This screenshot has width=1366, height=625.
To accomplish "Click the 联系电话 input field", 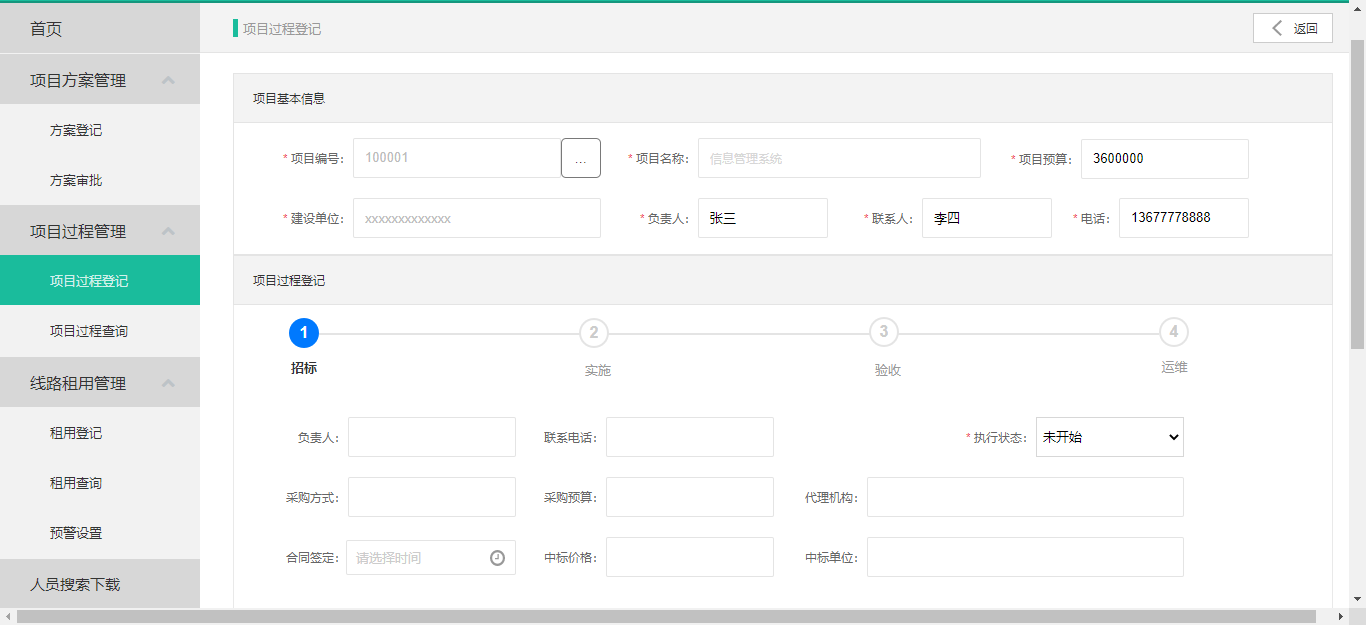I will (690, 437).
